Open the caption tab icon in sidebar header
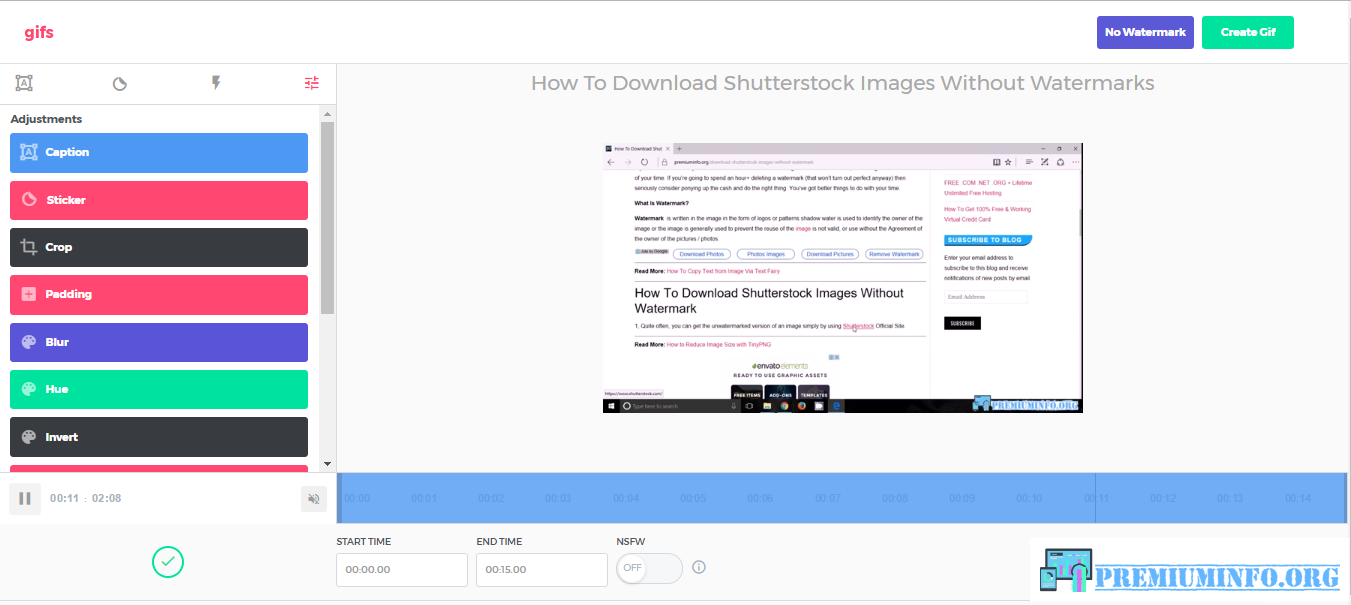This screenshot has height=605, width=1351. (25, 83)
